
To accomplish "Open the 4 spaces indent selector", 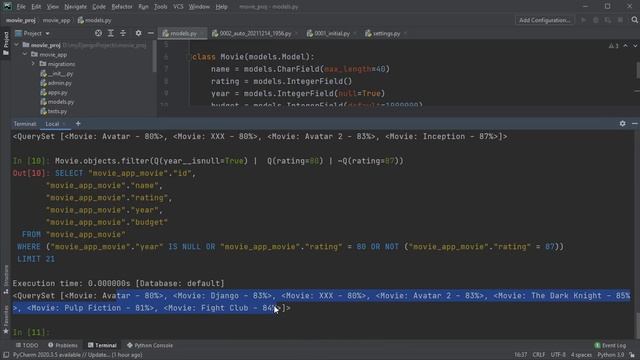I will point(581,355).
